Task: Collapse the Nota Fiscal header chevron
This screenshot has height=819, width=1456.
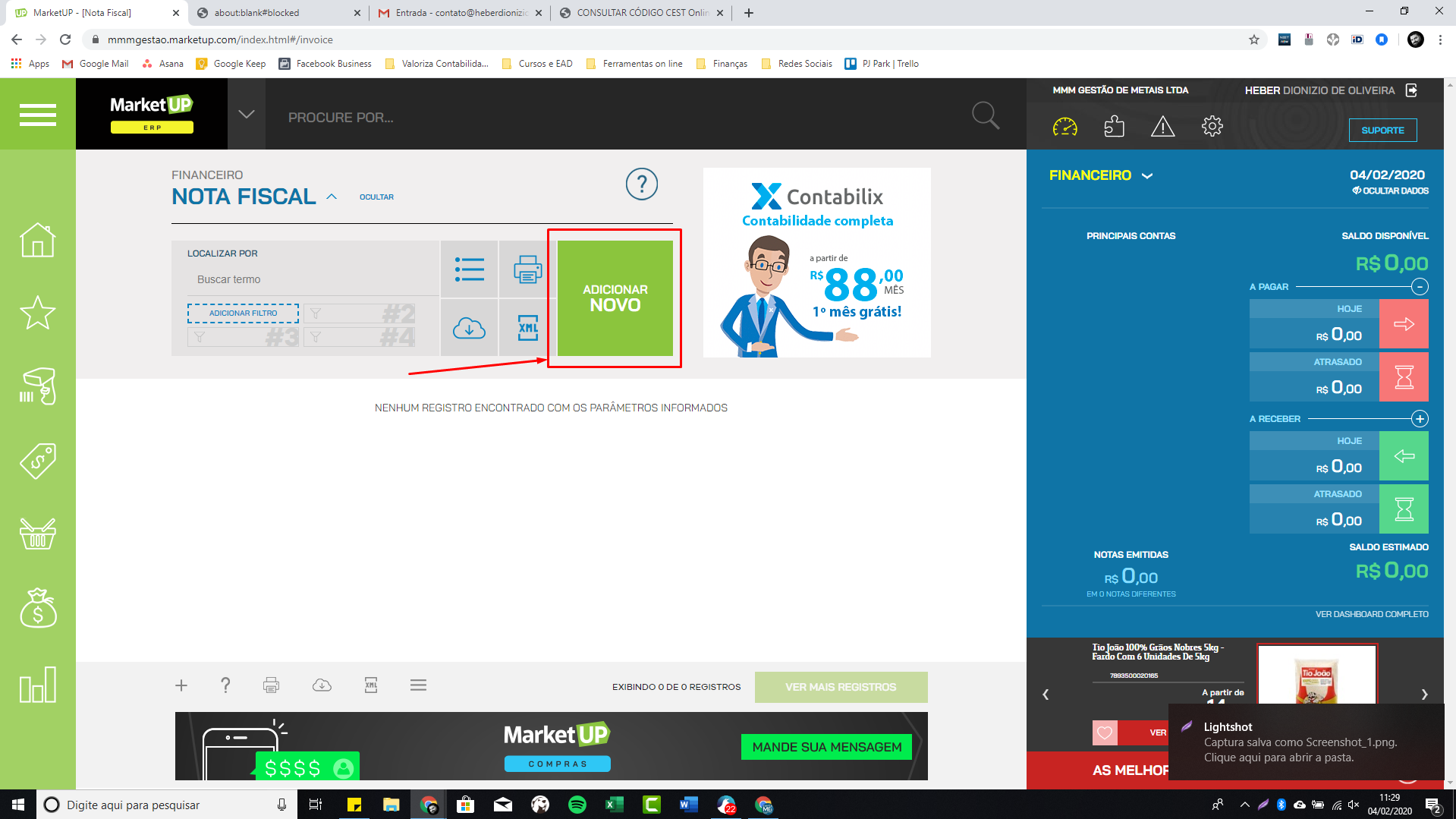Action: (332, 197)
